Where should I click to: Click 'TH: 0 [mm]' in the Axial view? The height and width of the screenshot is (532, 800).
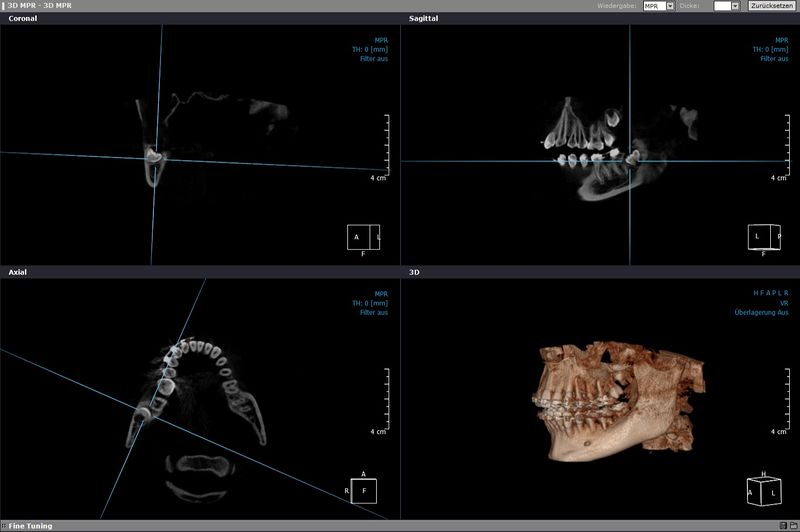click(x=370, y=303)
